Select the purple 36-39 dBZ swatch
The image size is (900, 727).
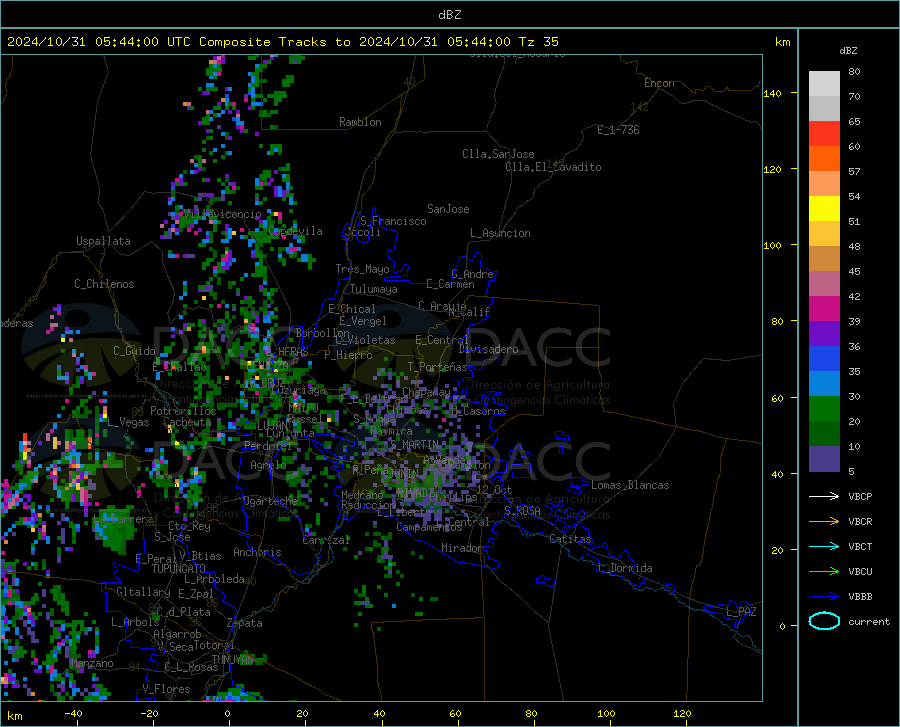pyautogui.click(x=824, y=334)
